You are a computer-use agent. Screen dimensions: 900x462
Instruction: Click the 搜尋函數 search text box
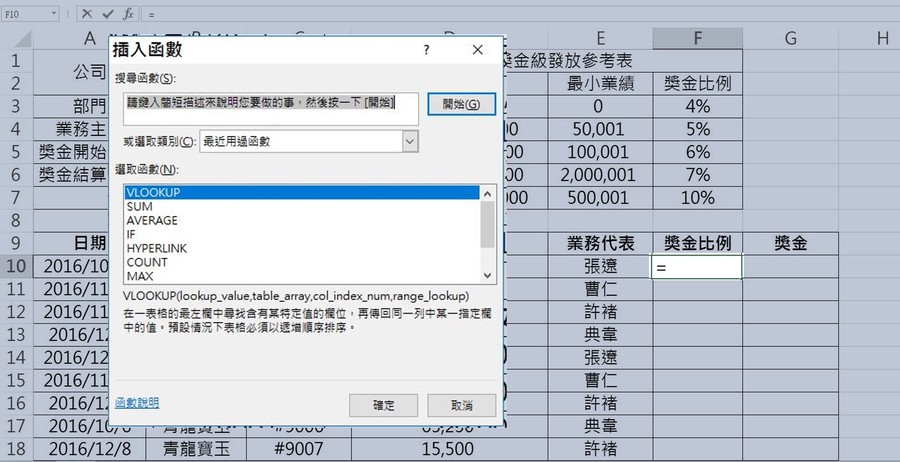271,109
